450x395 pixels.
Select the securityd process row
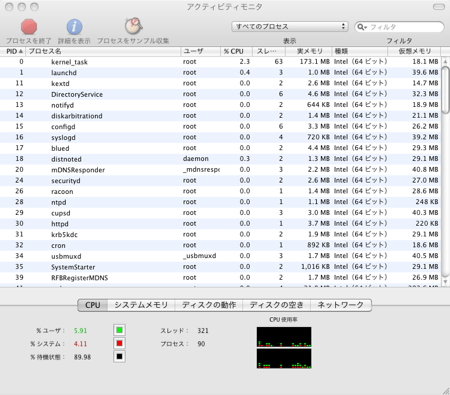pyautogui.click(x=220, y=180)
